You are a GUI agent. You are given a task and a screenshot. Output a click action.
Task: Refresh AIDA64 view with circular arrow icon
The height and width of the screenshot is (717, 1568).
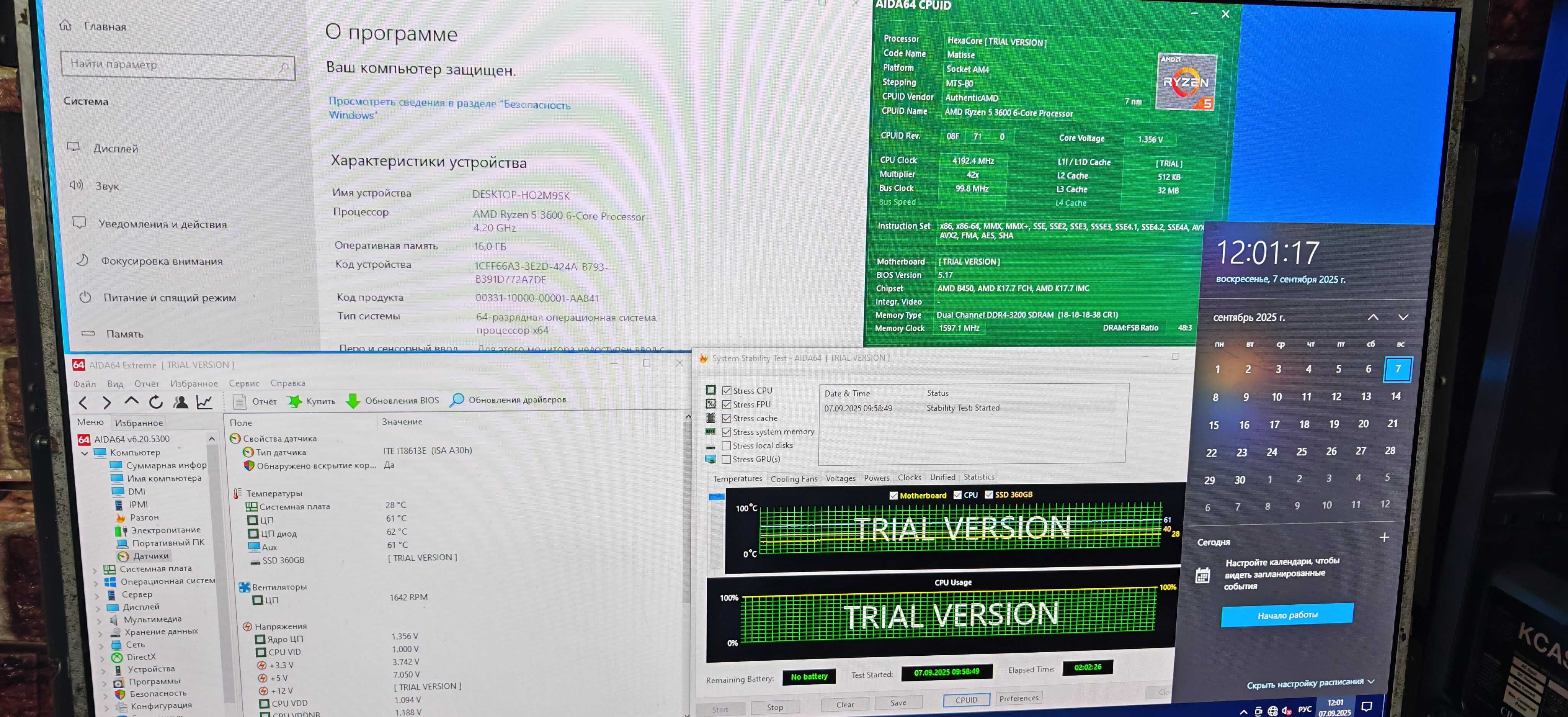click(156, 401)
